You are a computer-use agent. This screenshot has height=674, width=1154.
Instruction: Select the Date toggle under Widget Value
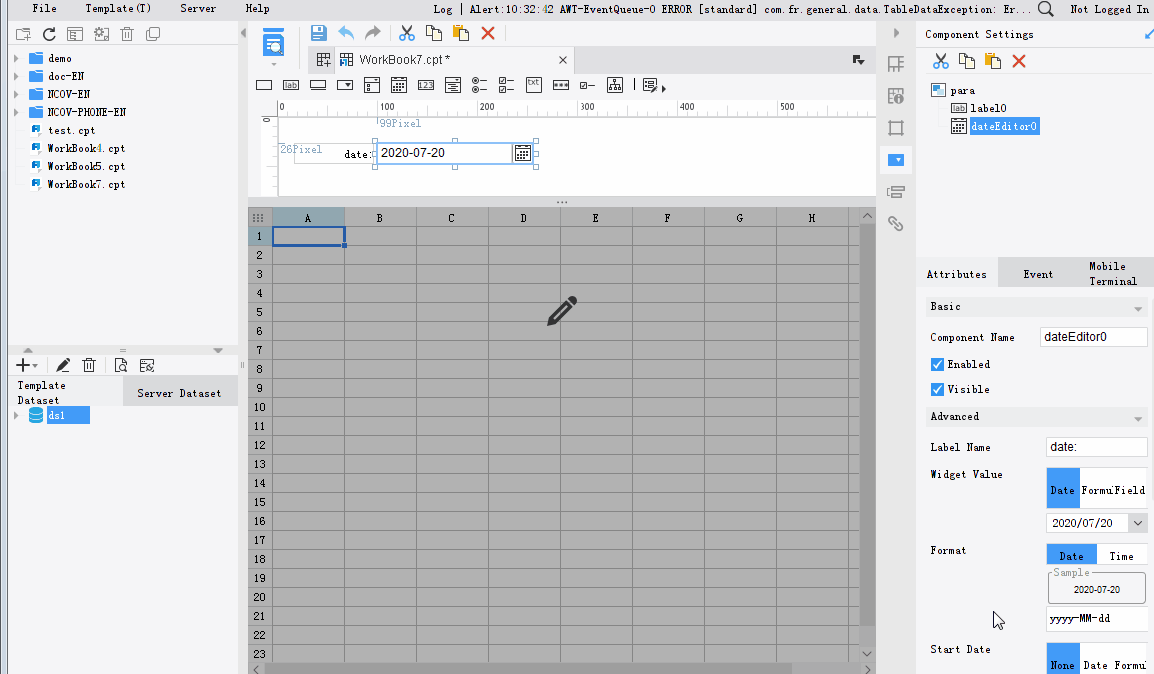[x=1063, y=489]
